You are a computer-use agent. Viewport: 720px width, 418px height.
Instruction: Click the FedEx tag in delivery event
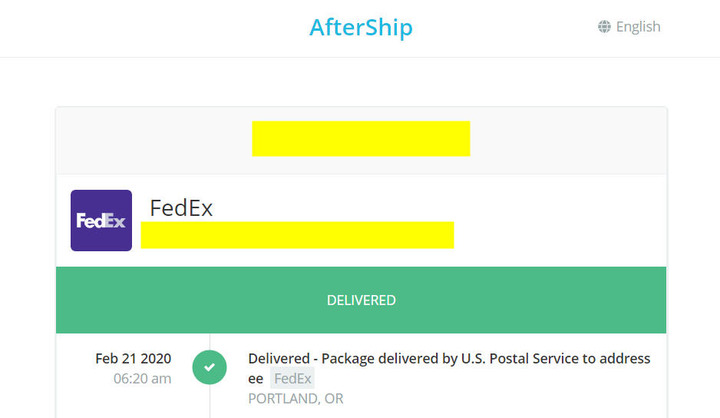pos(292,378)
